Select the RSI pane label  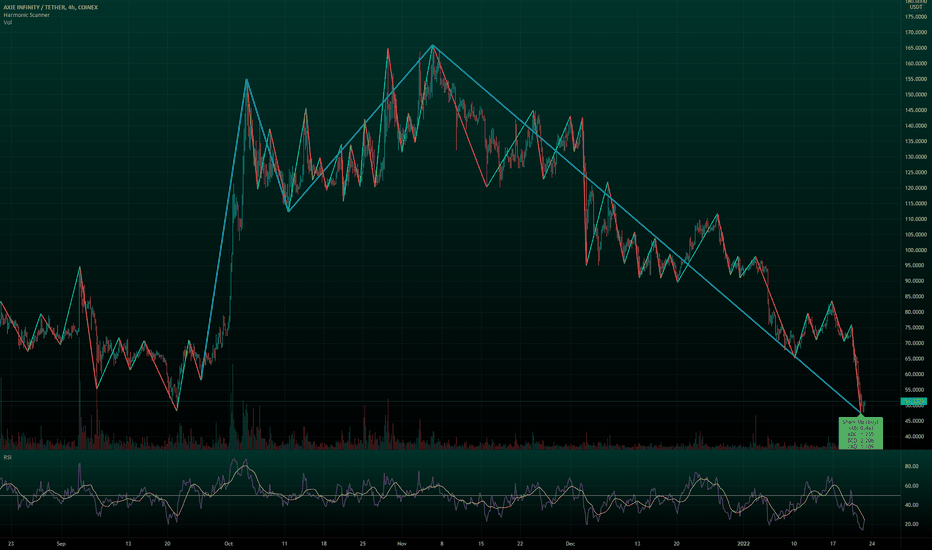(x=7, y=457)
